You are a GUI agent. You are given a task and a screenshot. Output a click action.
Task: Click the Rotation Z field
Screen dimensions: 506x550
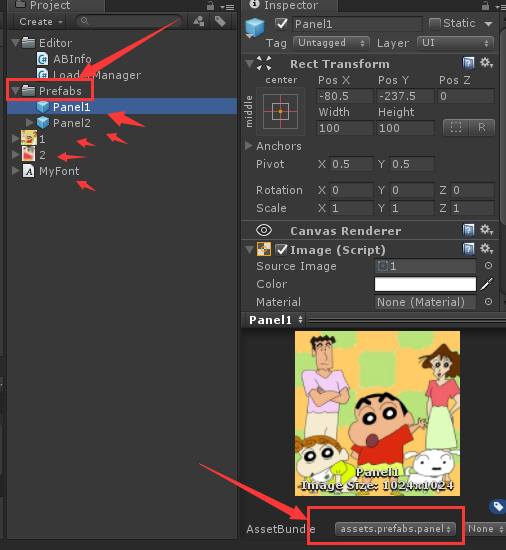472,190
